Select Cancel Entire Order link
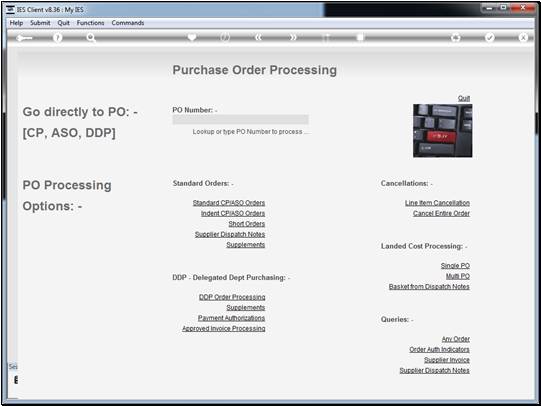Screen dimensions: 541x406 point(441,213)
